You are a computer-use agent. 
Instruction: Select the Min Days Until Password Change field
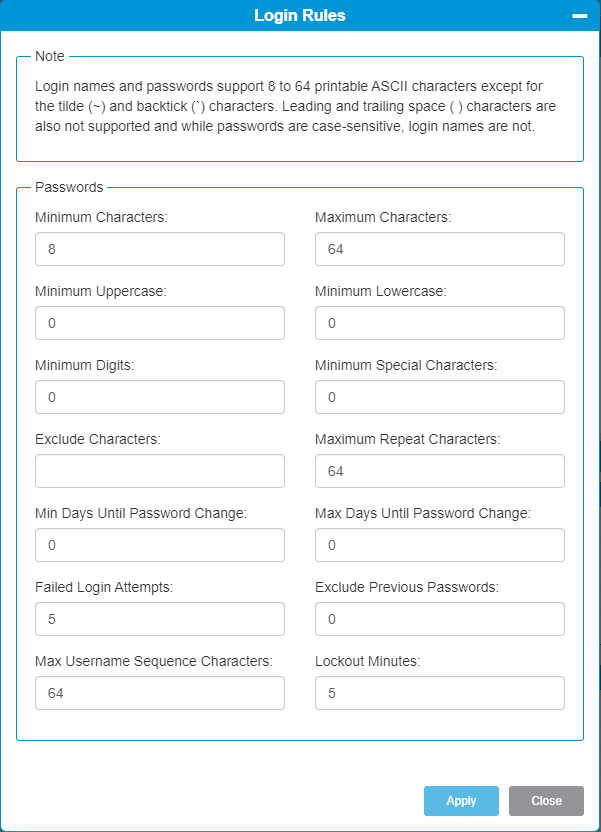coord(159,545)
